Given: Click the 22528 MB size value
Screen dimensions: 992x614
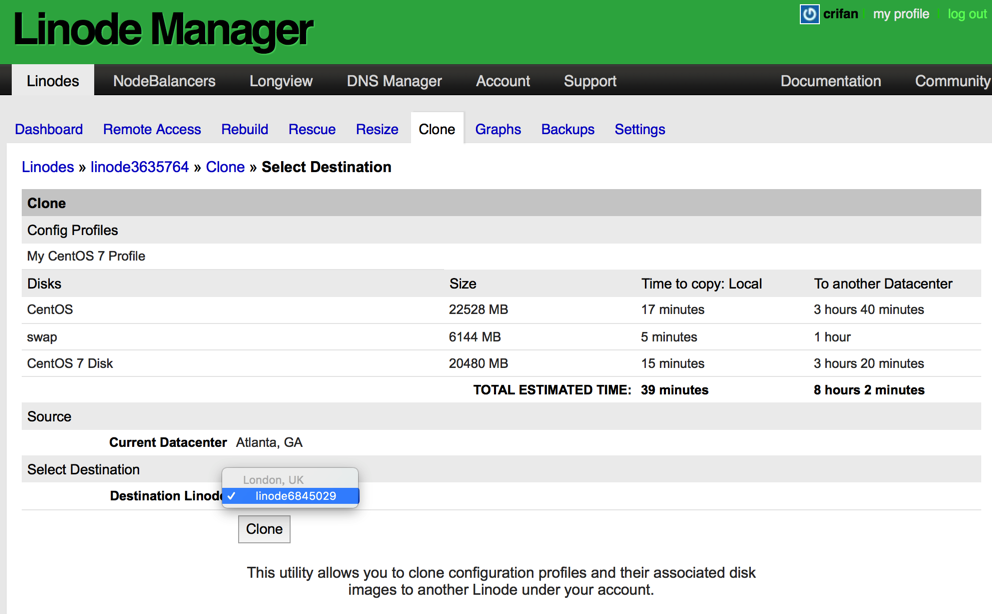Looking at the screenshot, I should click(x=478, y=309).
